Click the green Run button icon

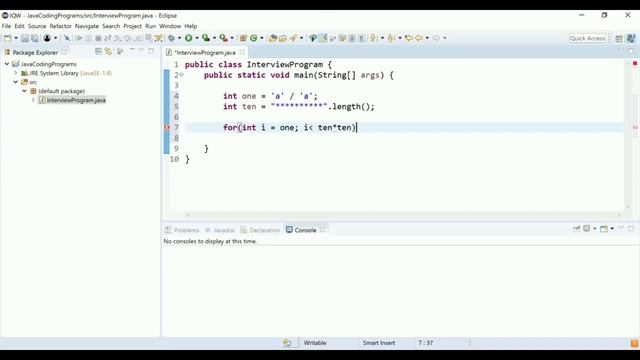(x=189, y=38)
